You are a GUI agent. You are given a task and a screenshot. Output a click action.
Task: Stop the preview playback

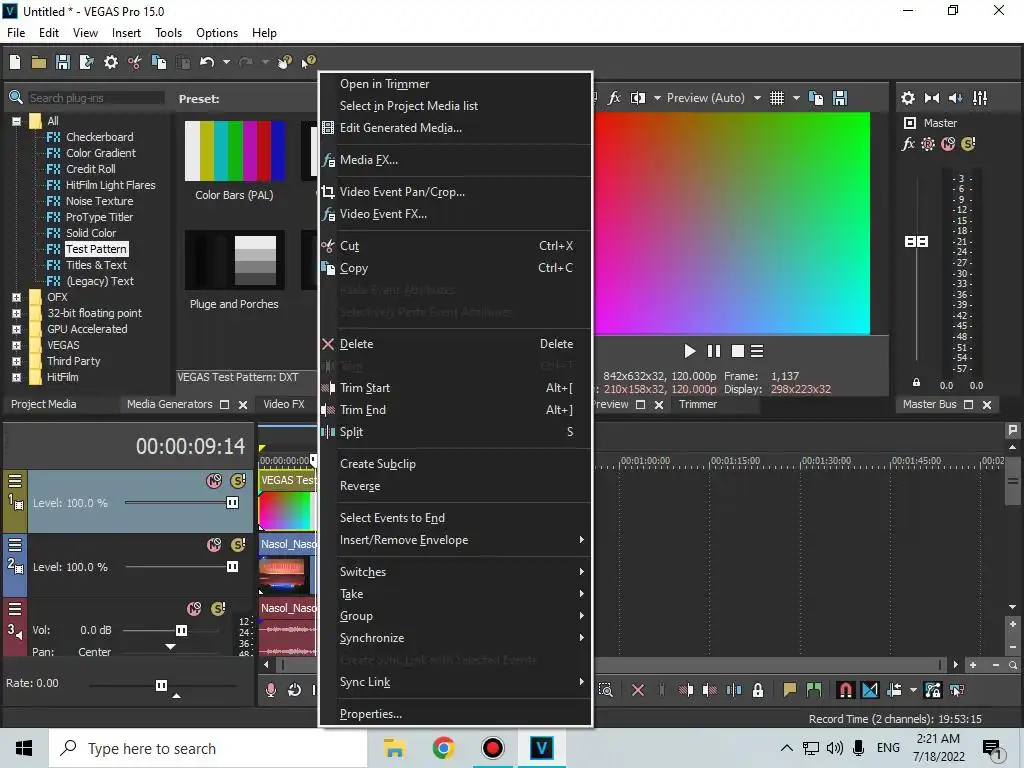coord(737,351)
